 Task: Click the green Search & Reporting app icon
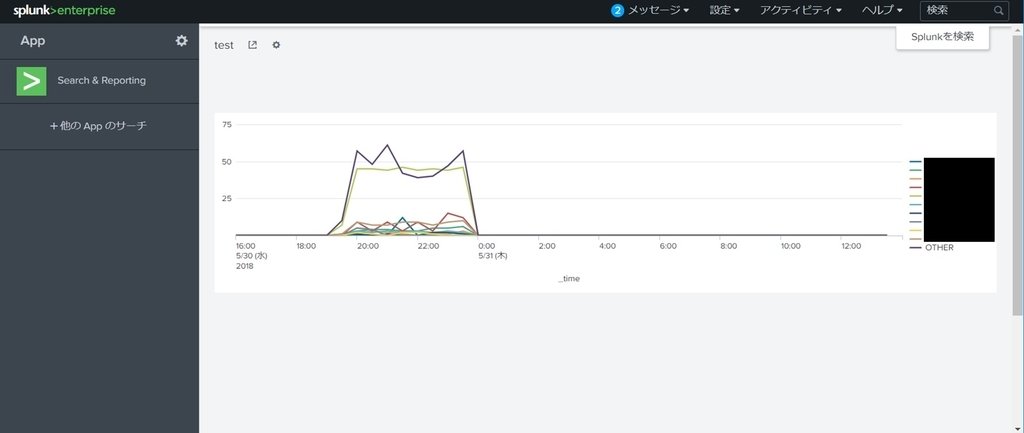(x=32, y=80)
